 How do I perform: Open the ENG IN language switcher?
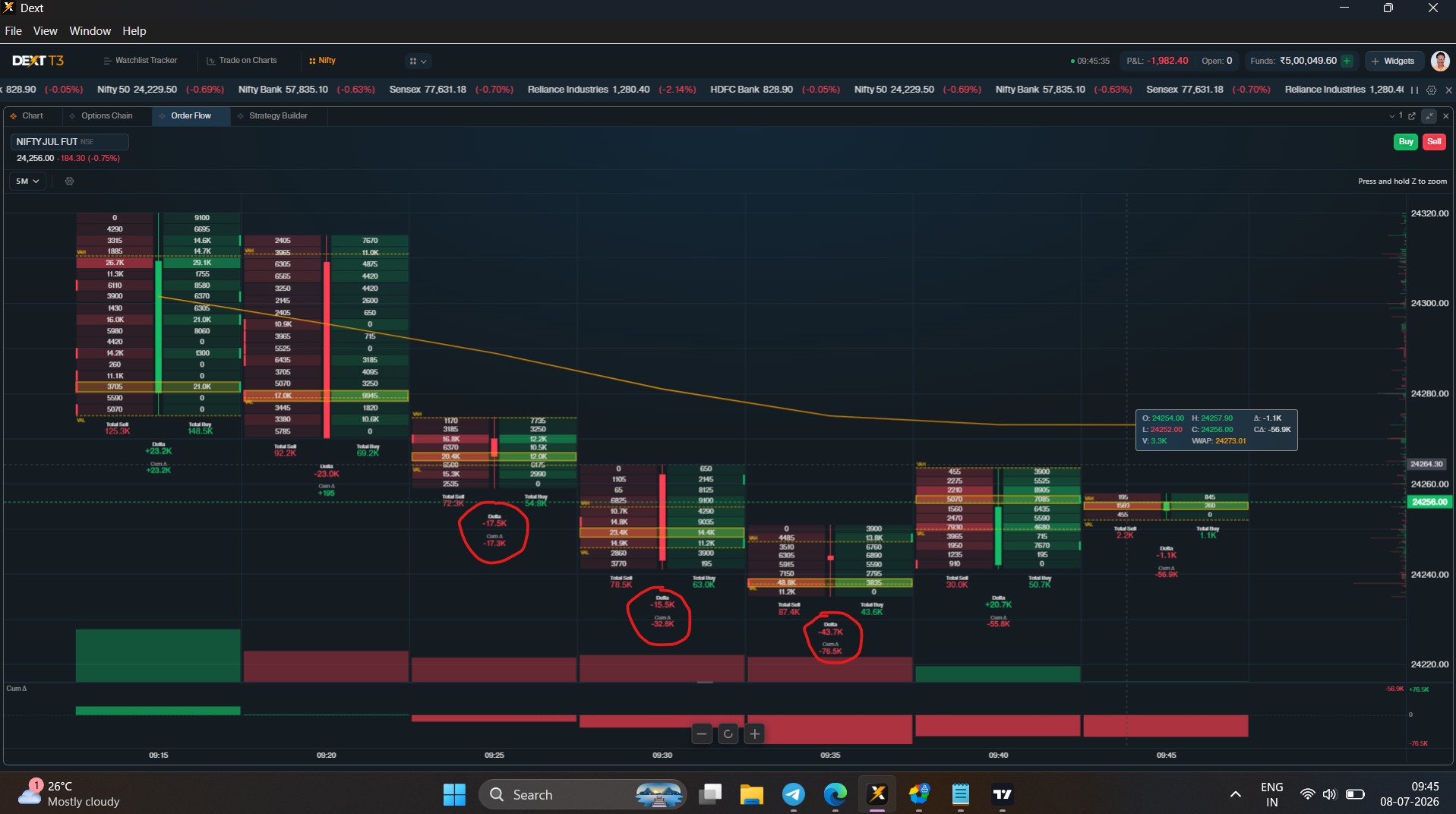[x=1271, y=794]
